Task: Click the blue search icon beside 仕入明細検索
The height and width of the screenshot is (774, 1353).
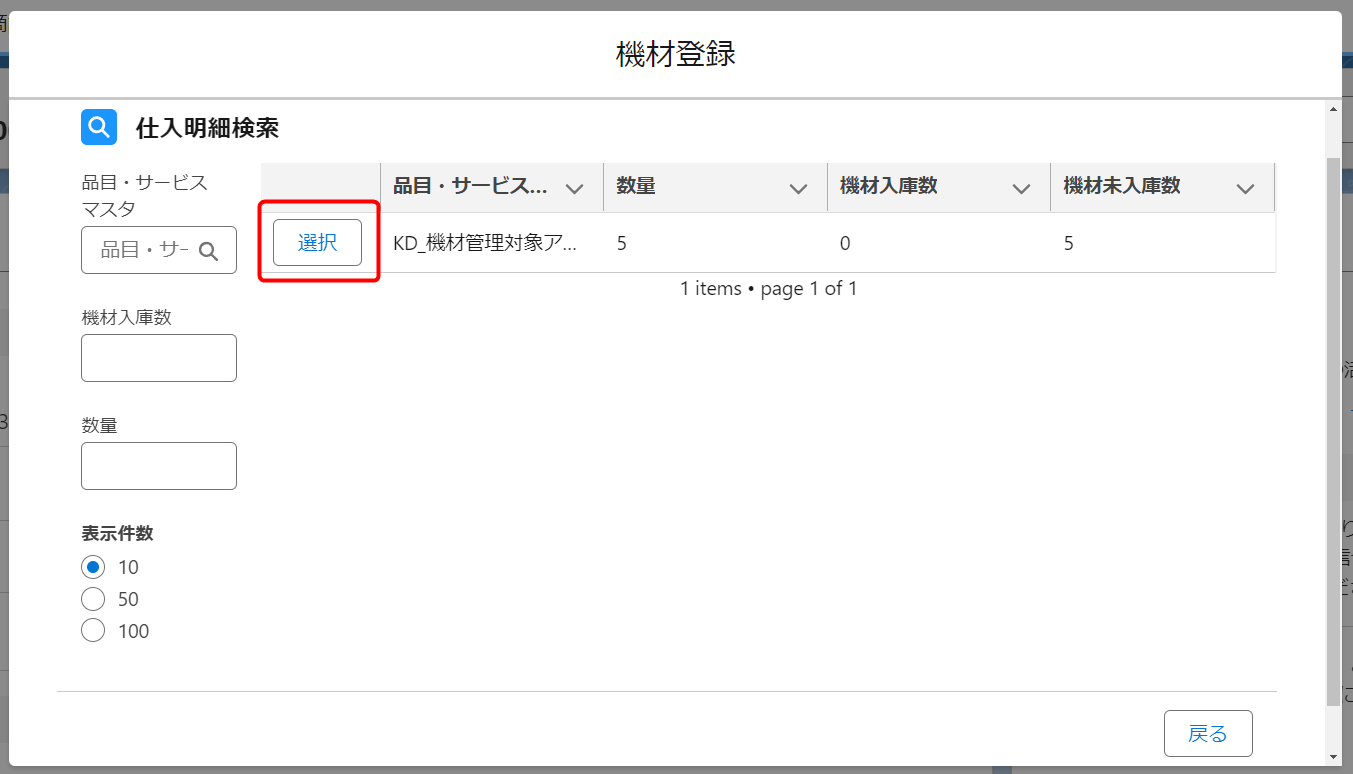Action: pyautogui.click(x=99, y=127)
